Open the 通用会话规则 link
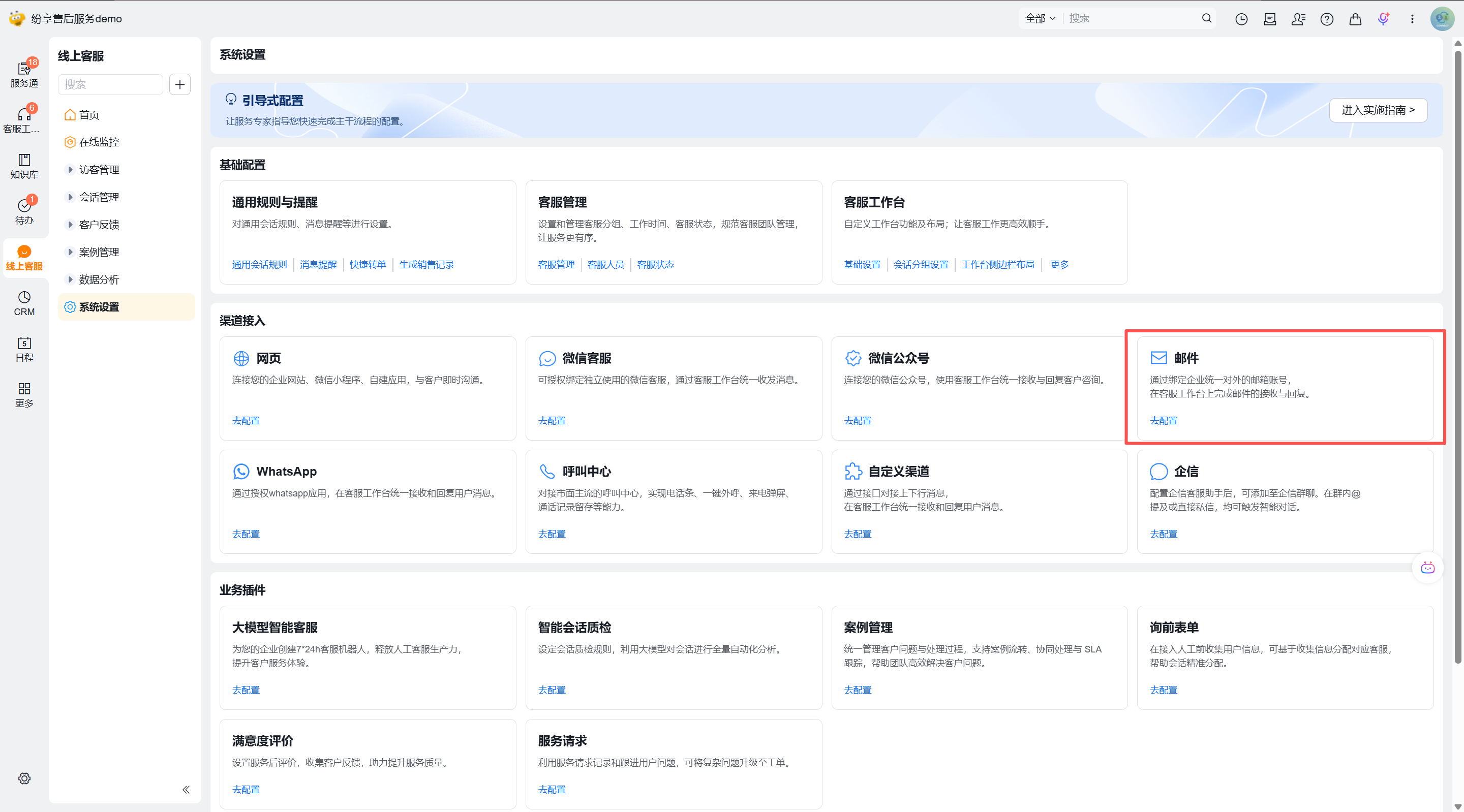Screen dimensions: 1464x812 coord(259,264)
